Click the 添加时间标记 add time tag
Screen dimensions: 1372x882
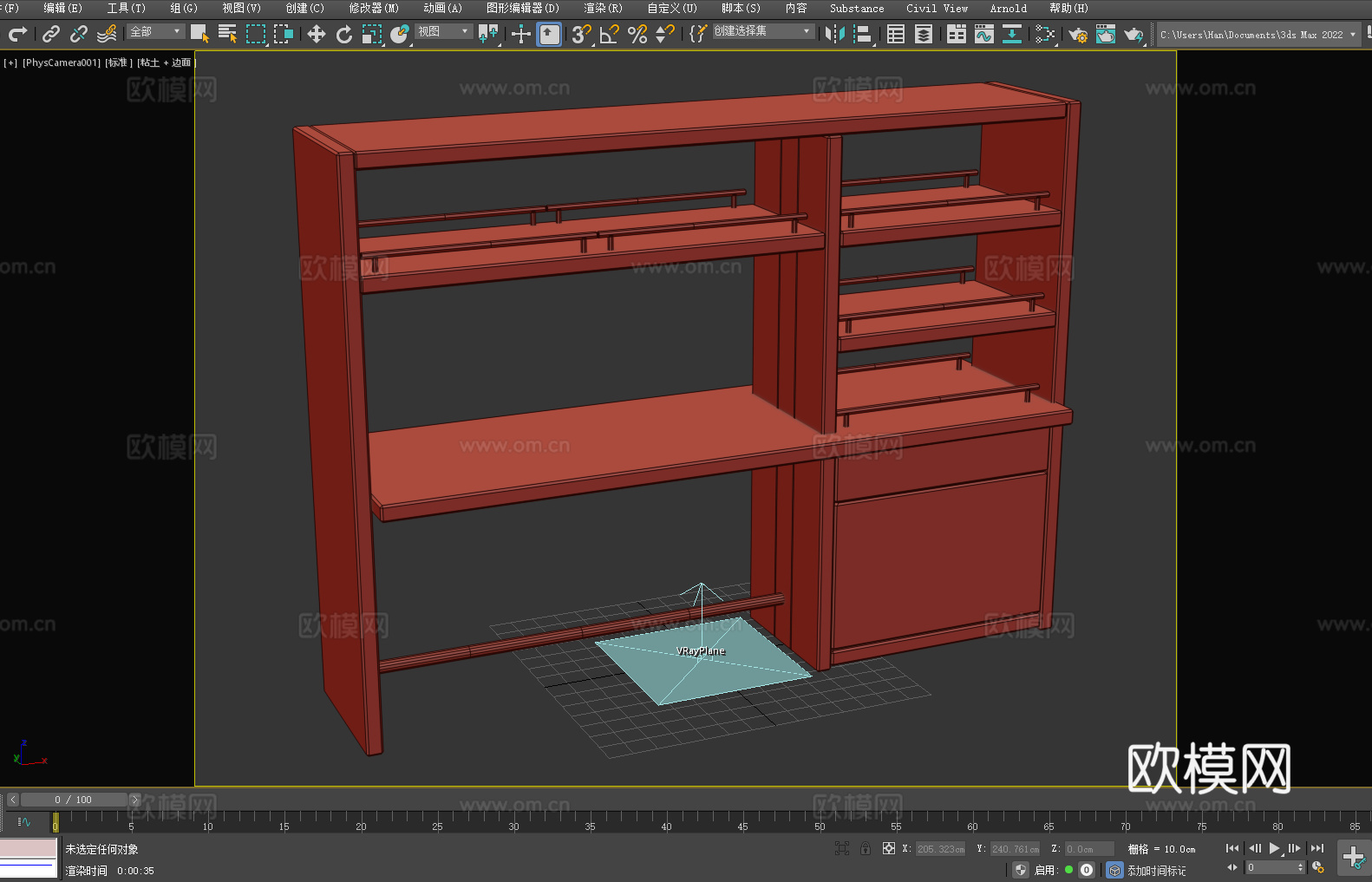tap(1156, 870)
